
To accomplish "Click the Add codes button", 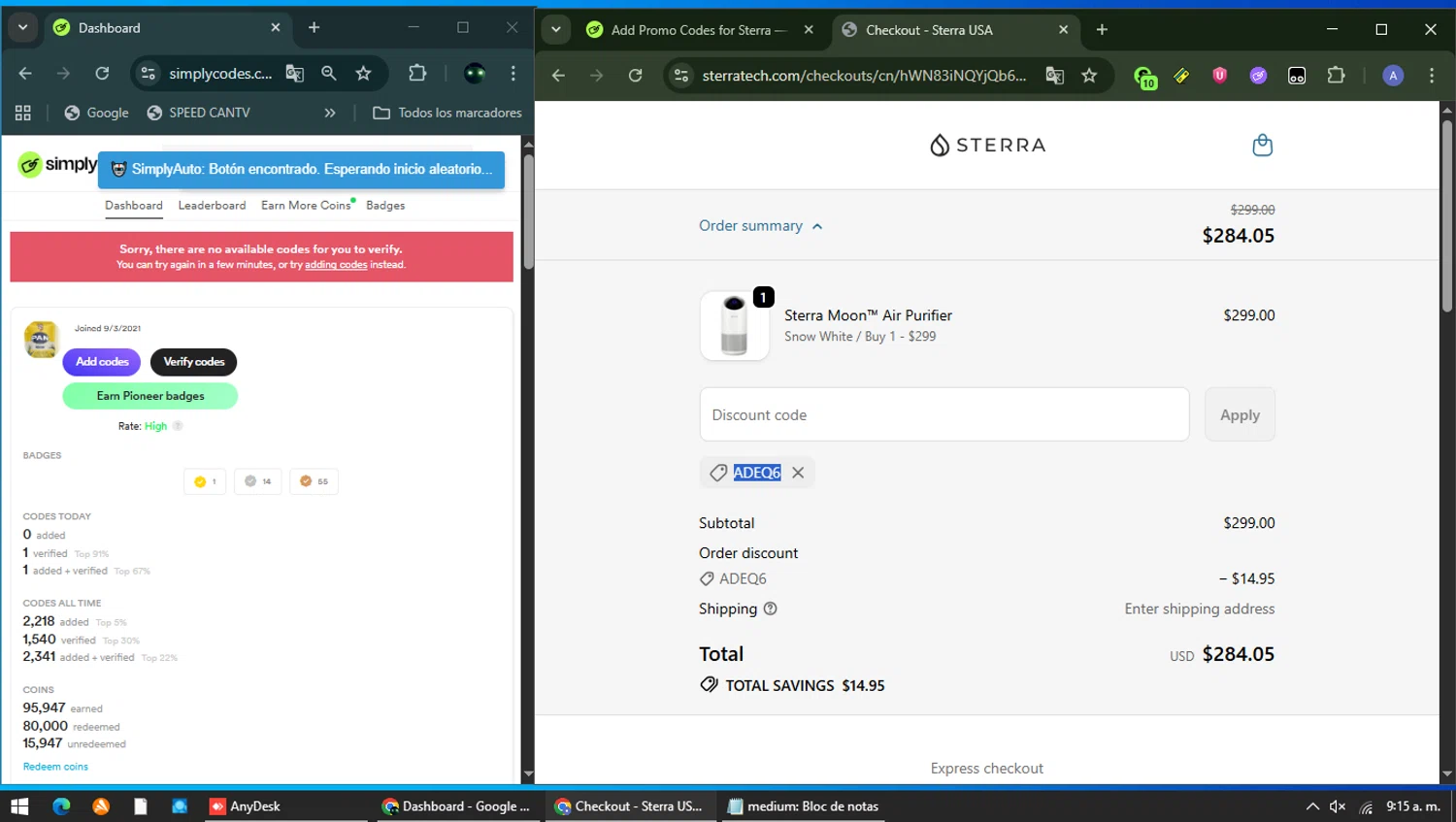I will pos(102,362).
